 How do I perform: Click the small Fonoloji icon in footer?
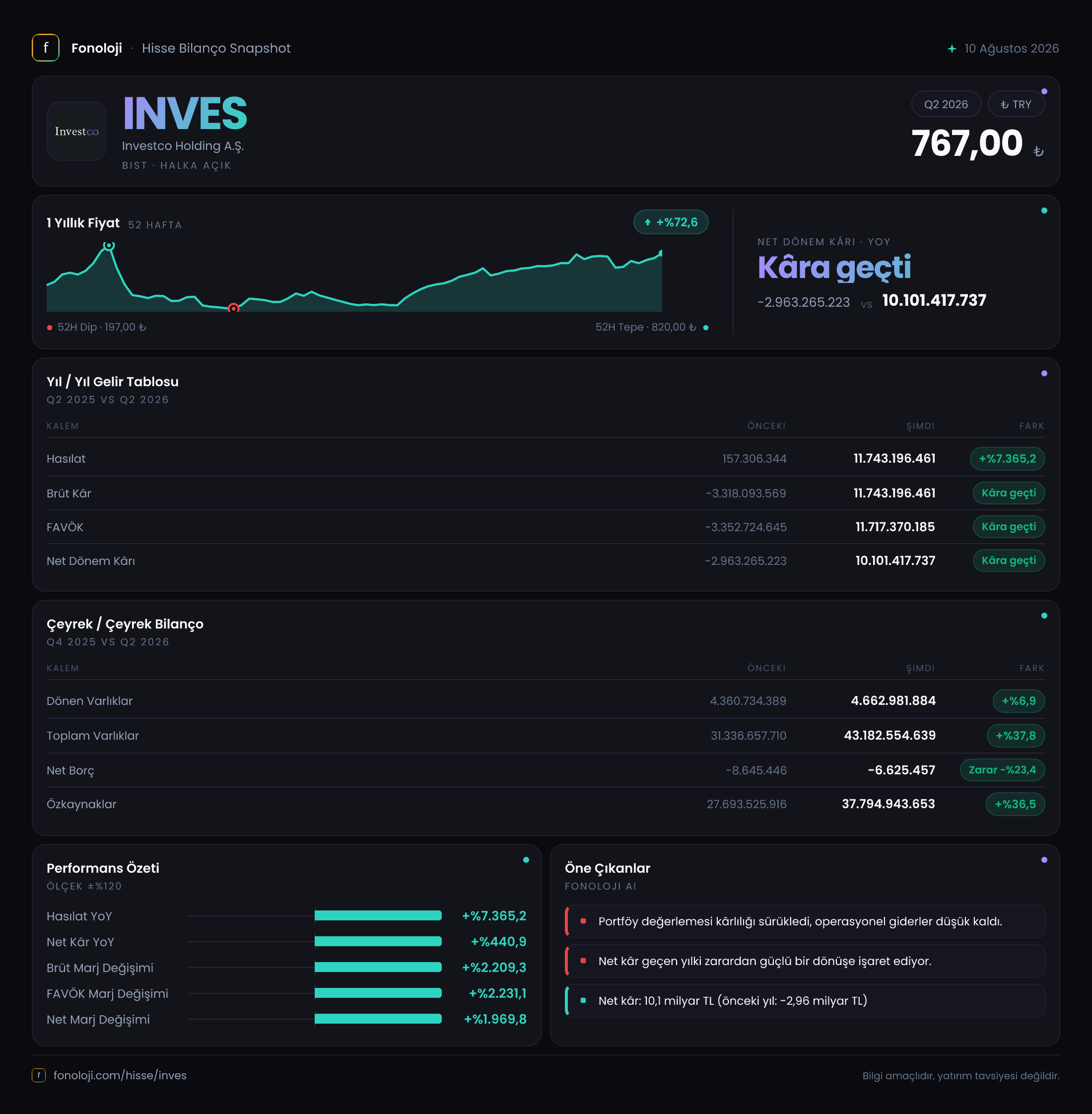(38, 1075)
